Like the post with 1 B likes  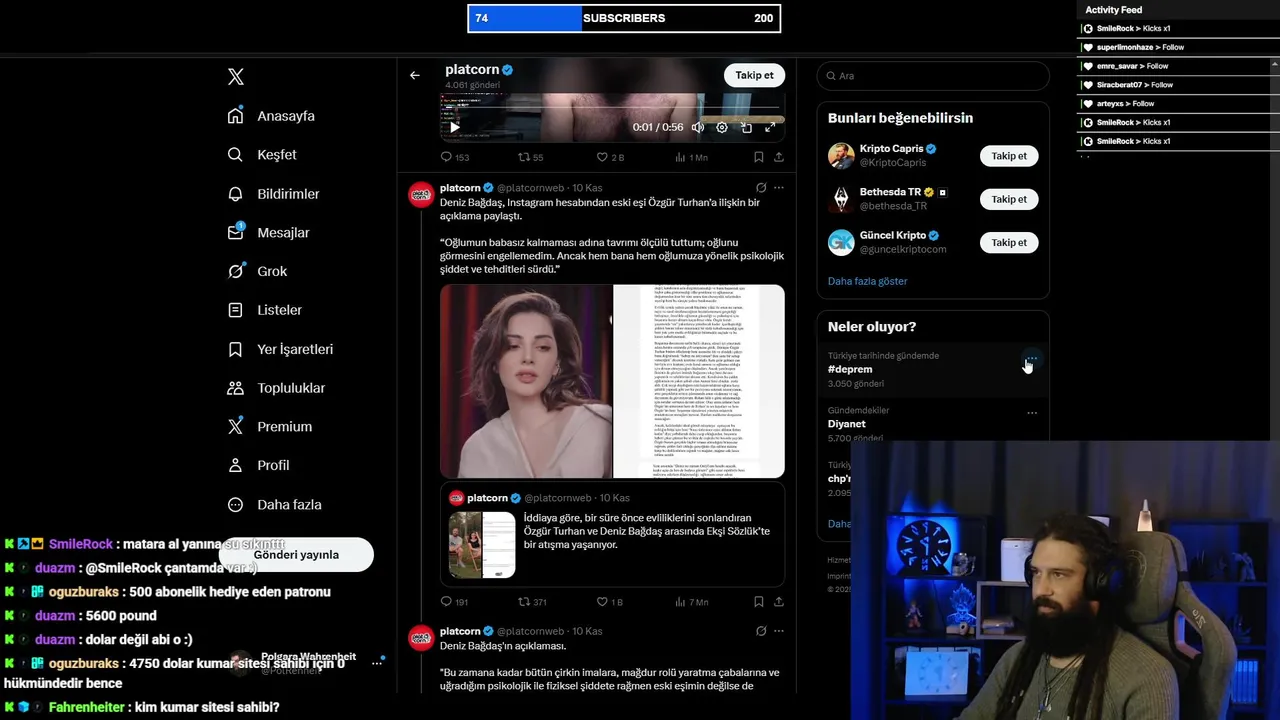609,602
